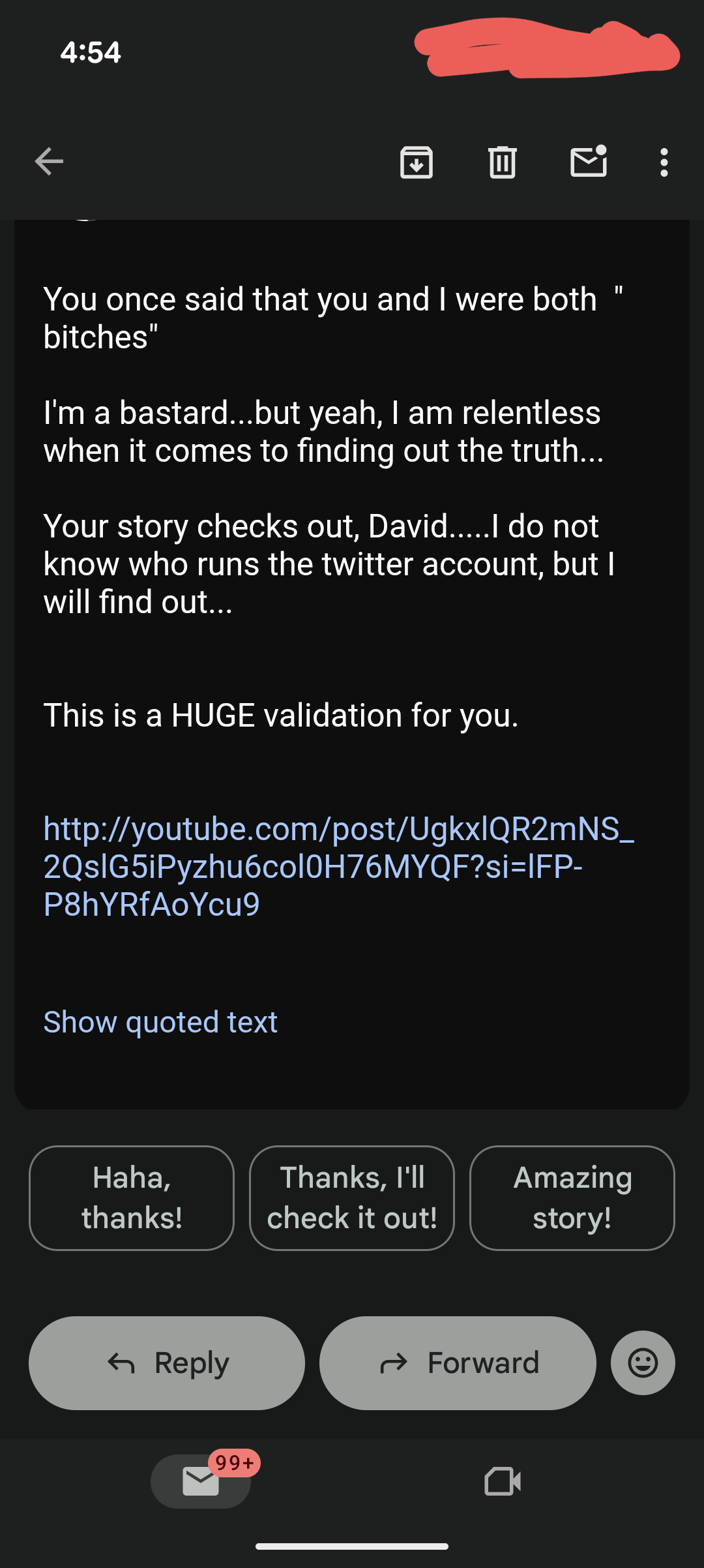The image size is (704, 1568).
Task: Archive this email
Action: pyautogui.click(x=416, y=162)
